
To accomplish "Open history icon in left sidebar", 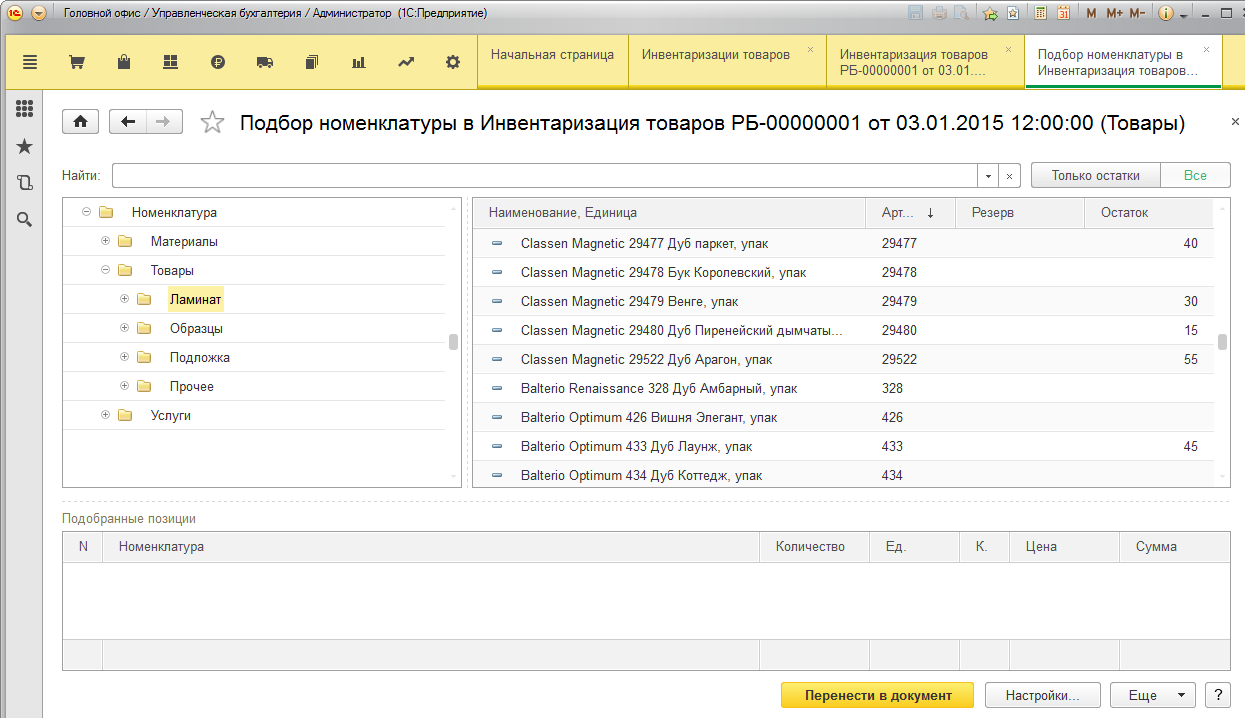I will coord(24,183).
